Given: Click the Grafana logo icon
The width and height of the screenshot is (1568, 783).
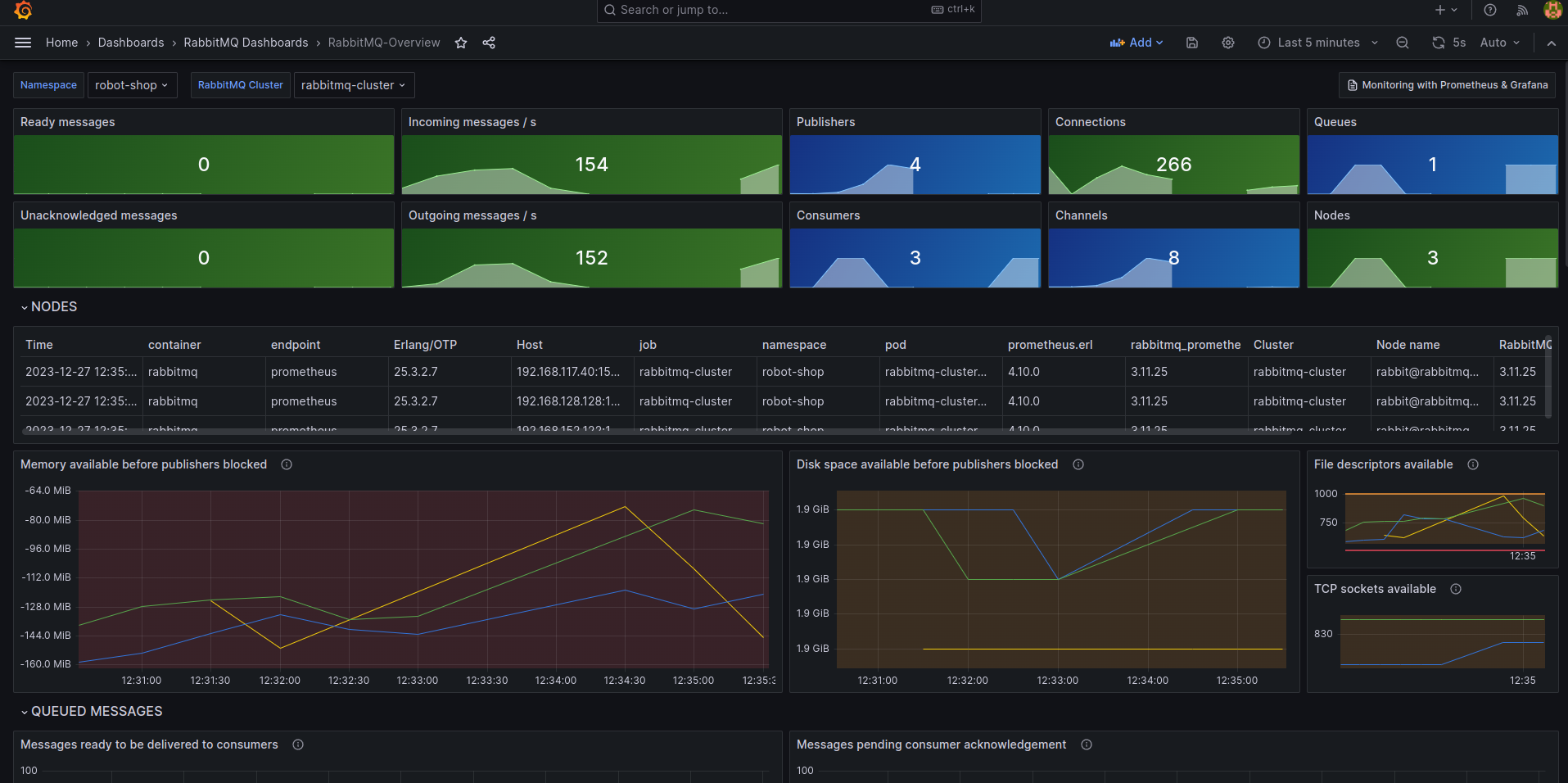Looking at the screenshot, I should (23, 11).
